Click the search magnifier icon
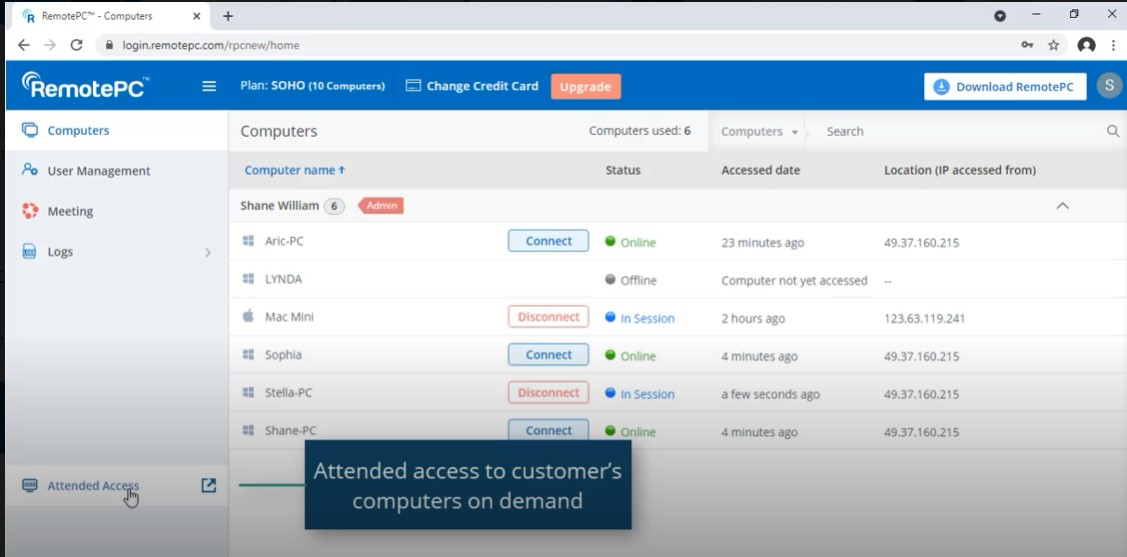The width and height of the screenshot is (1127, 557). 1113,131
